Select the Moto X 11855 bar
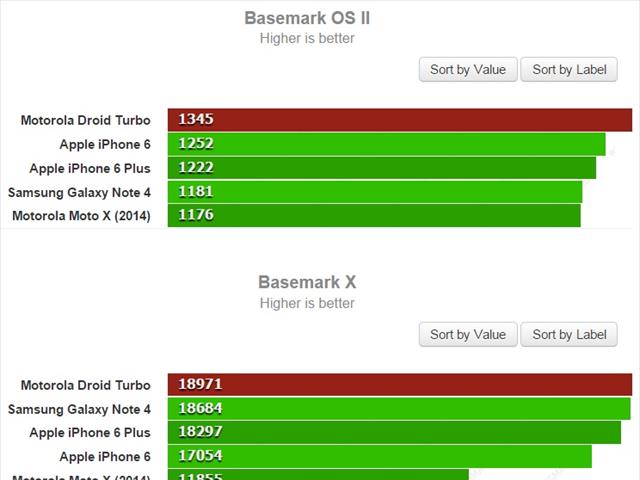 [x=318, y=475]
